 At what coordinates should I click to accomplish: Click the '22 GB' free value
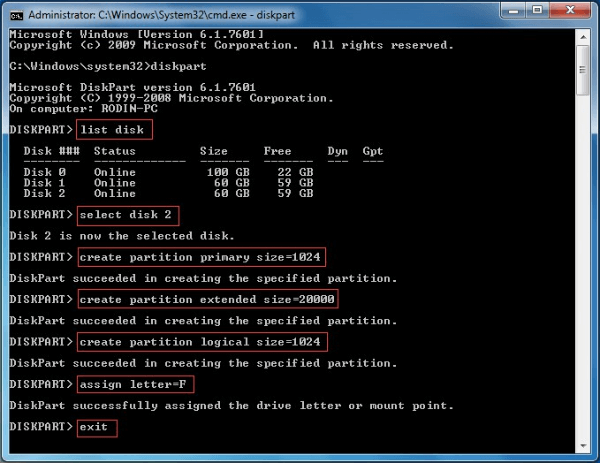point(296,172)
